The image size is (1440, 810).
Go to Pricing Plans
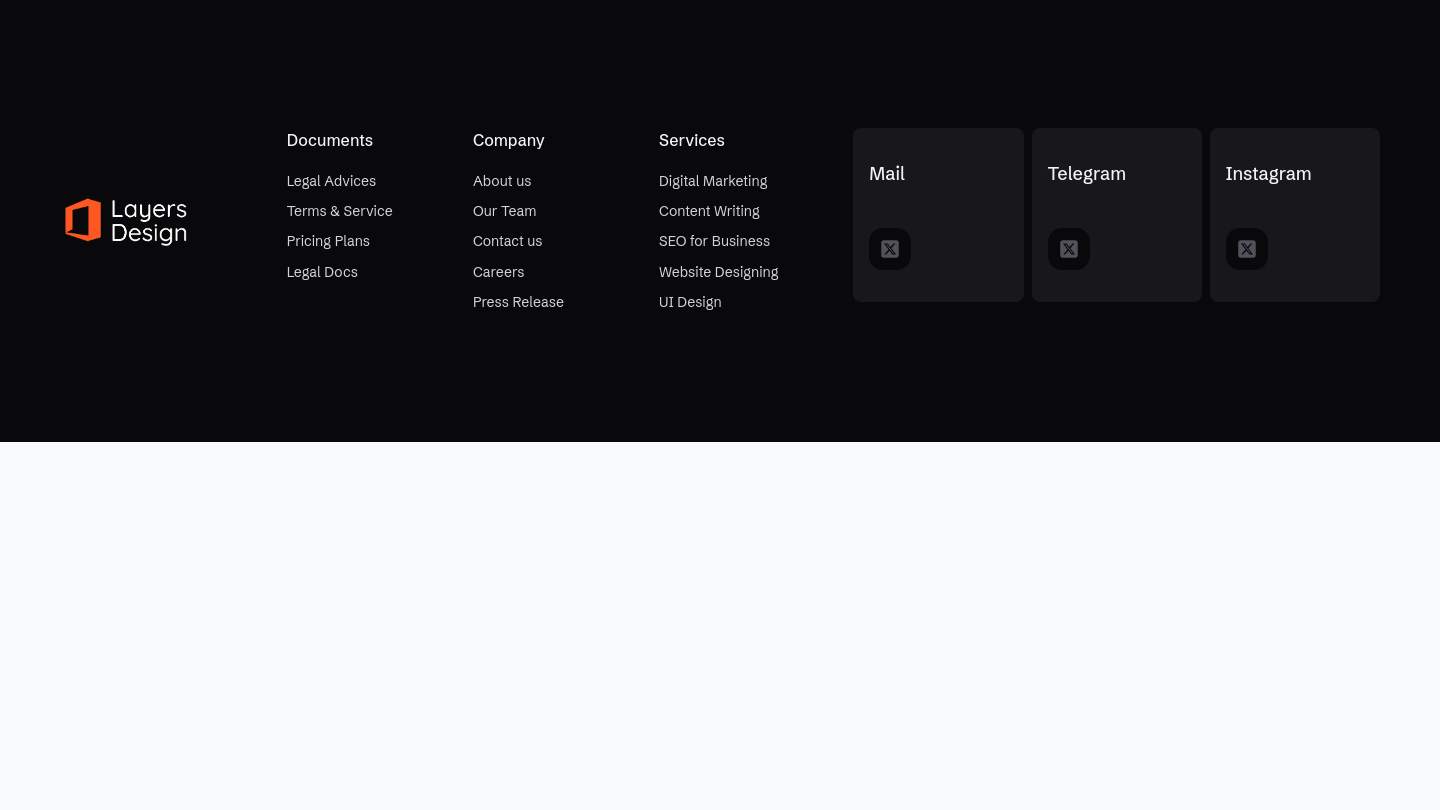pos(328,241)
